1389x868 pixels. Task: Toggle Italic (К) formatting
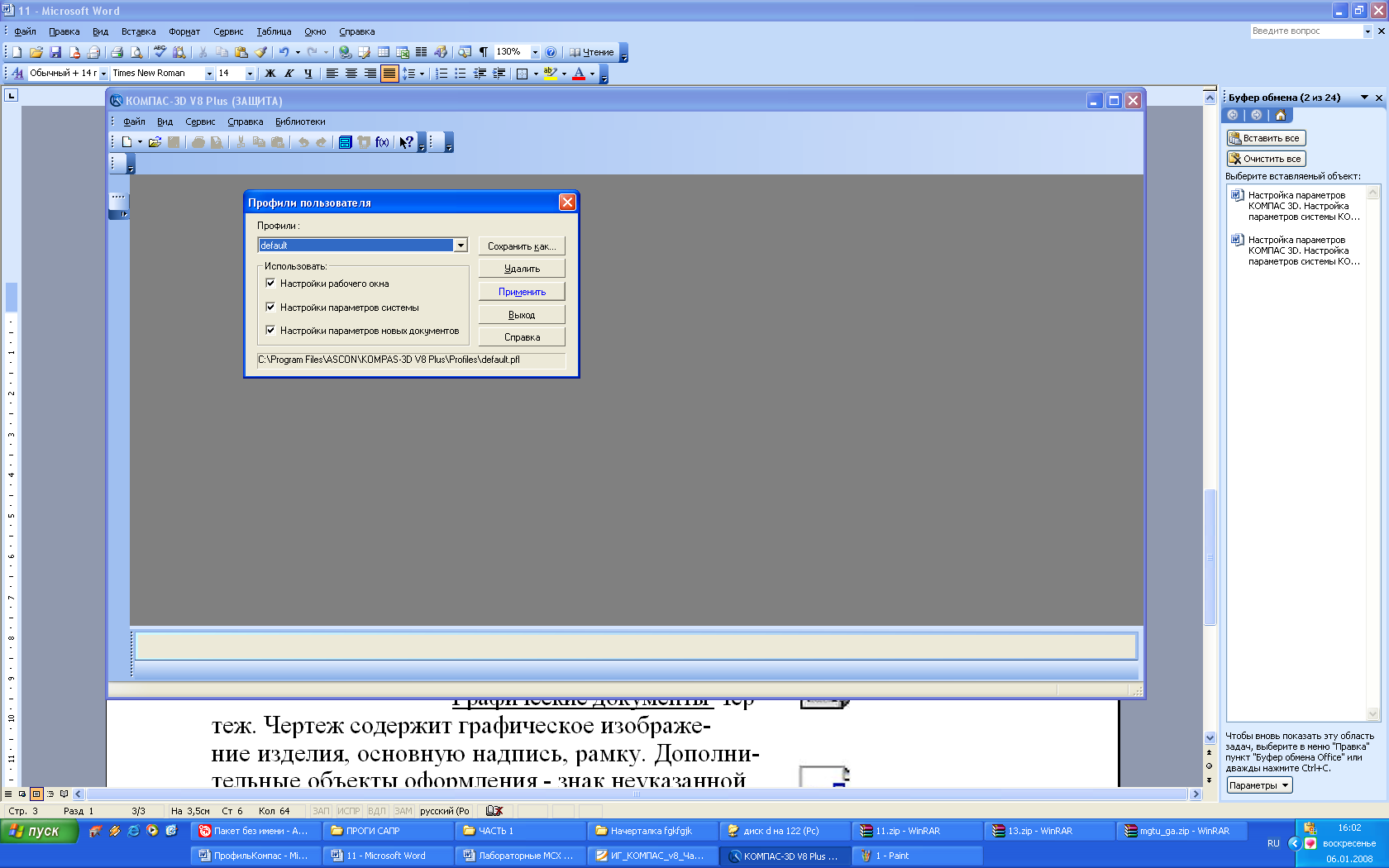[x=289, y=74]
